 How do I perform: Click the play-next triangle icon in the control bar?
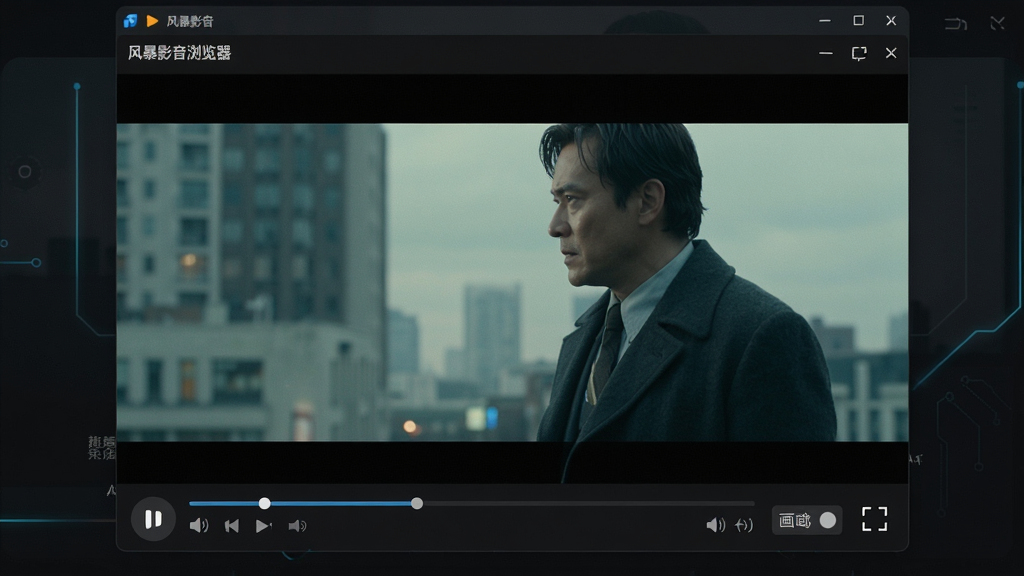(263, 526)
